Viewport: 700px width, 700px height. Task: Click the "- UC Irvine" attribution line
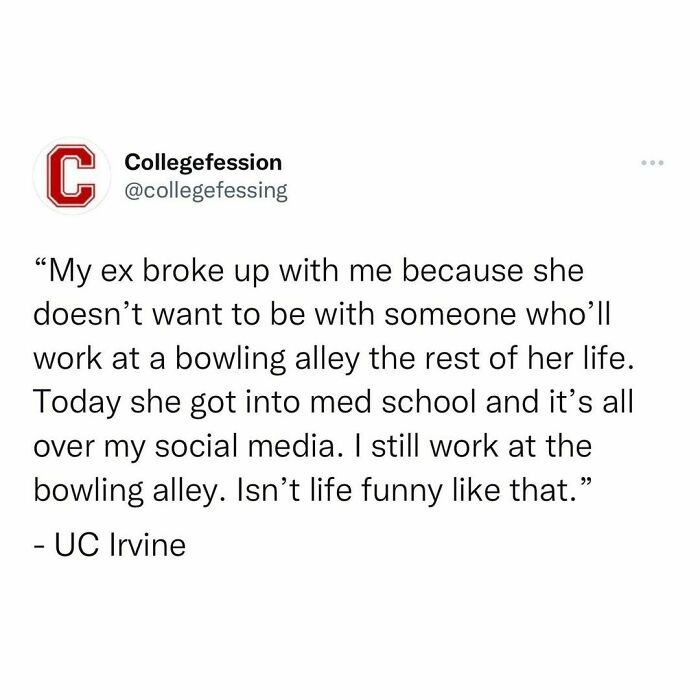110,545
